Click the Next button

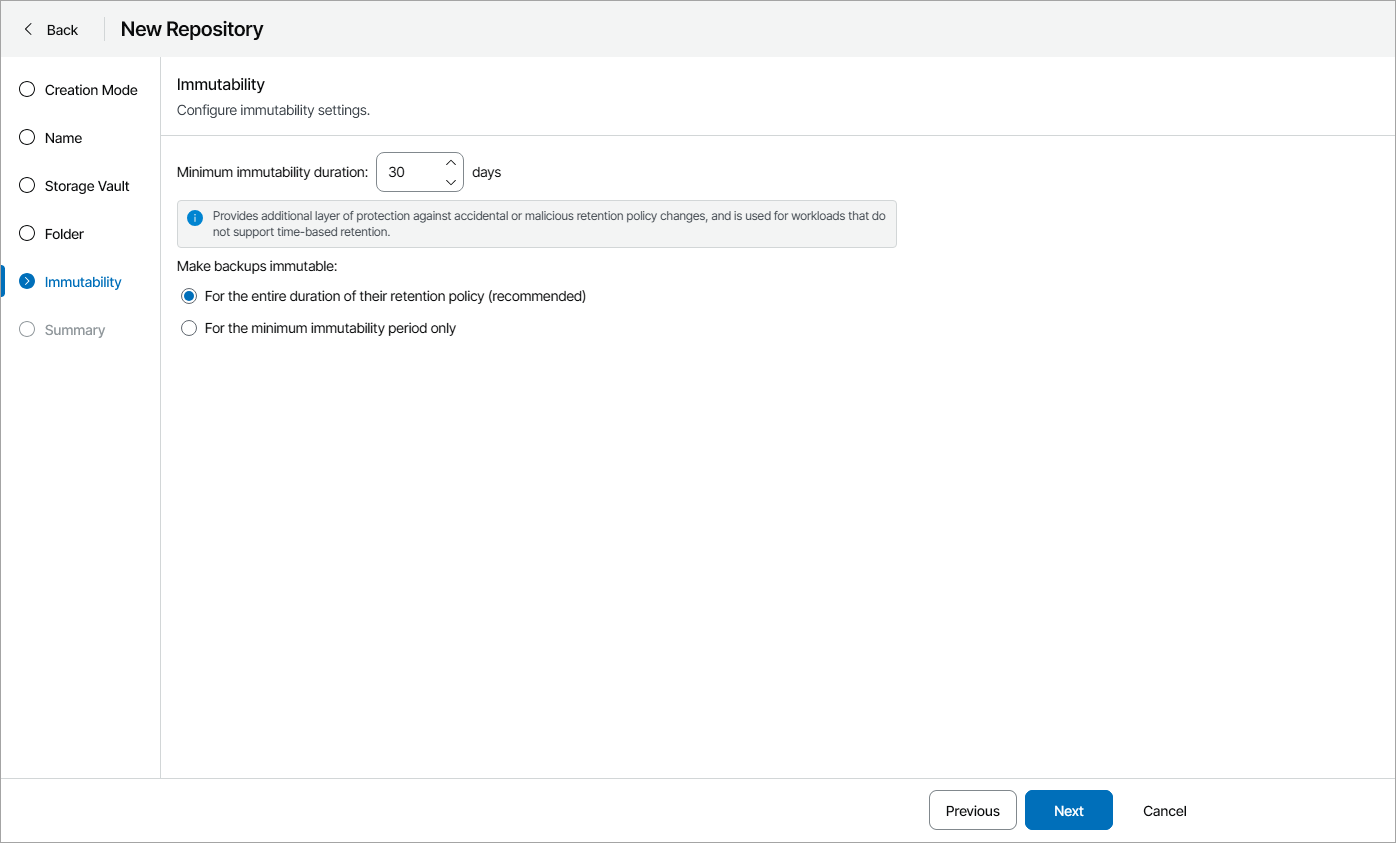[x=1068, y=810]
